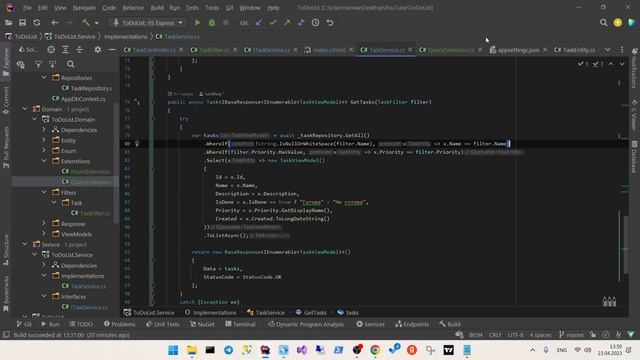Screen dimensions: 640x360
Task: Open Git history clock icon
Action: pyautogui.click(x=316, y=23)
